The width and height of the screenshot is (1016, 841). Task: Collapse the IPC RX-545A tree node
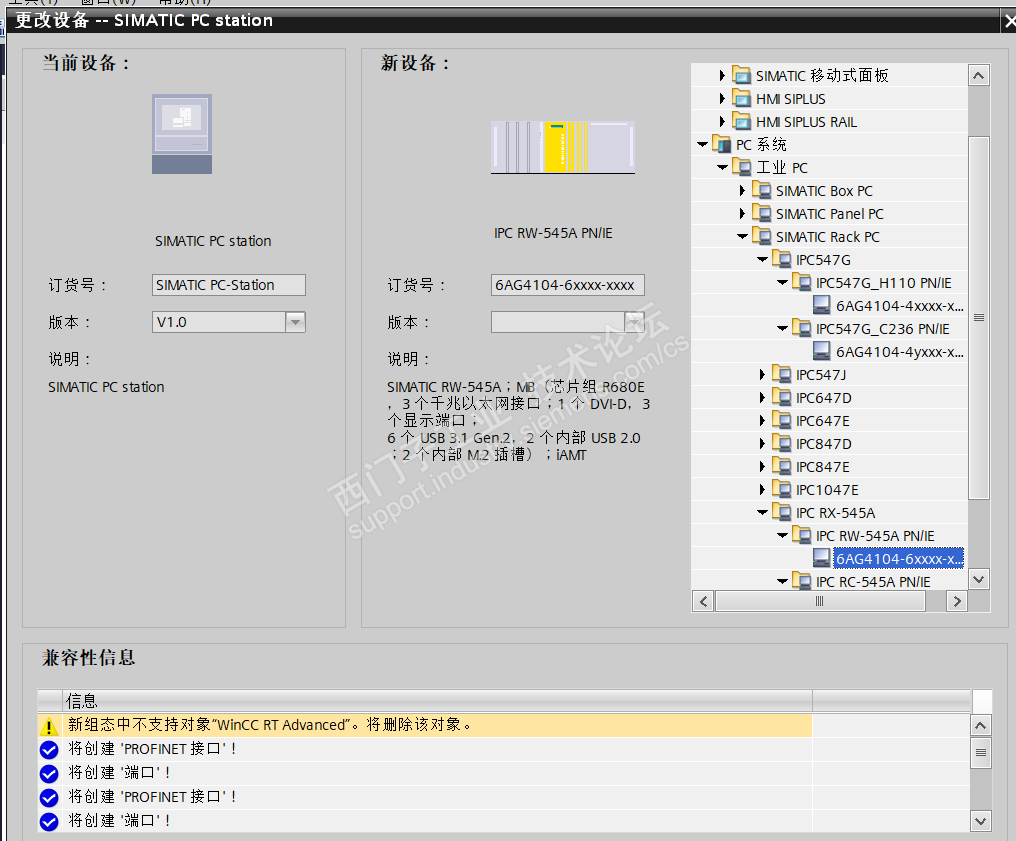(763, 513)
